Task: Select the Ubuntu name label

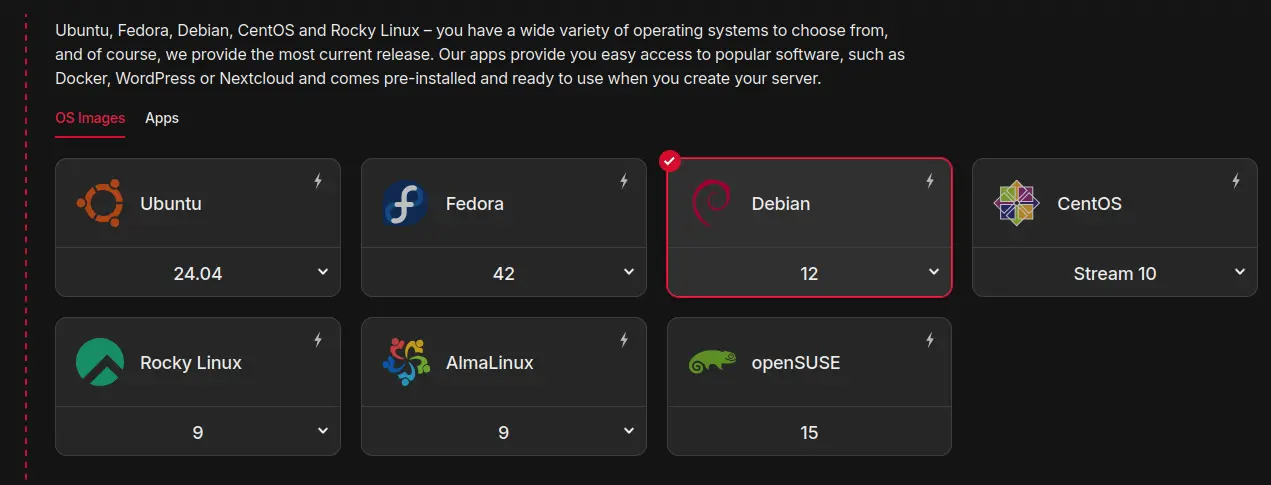Action: 171,204
